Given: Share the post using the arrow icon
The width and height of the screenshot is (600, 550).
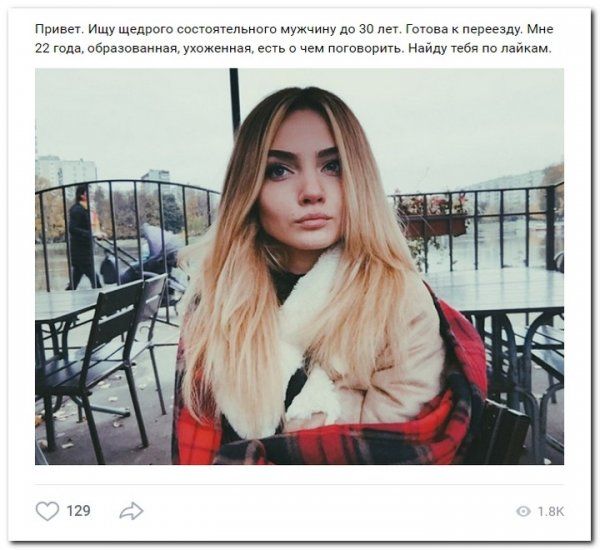Looking at the screenshot, I should pos(131,511).
